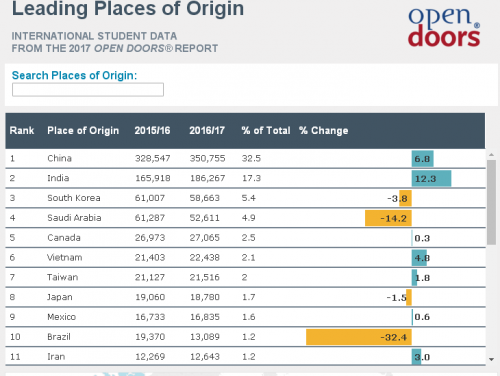Click China's 6.8 teal bar

(423, 159)
